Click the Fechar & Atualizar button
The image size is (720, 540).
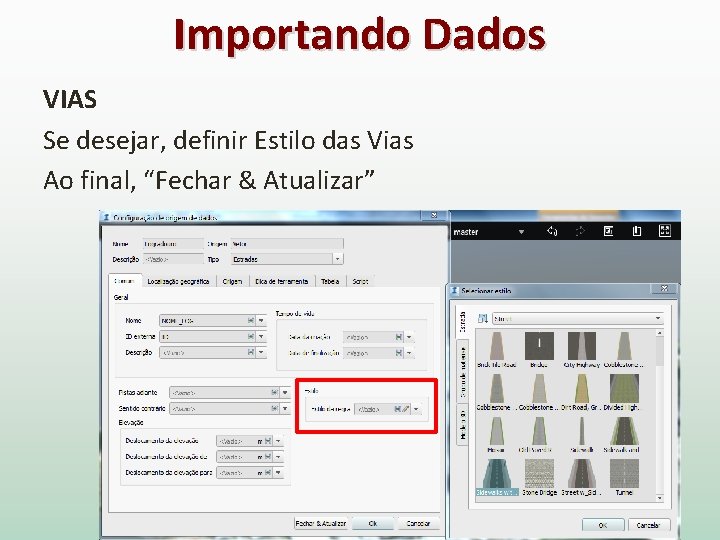(321, 523)
